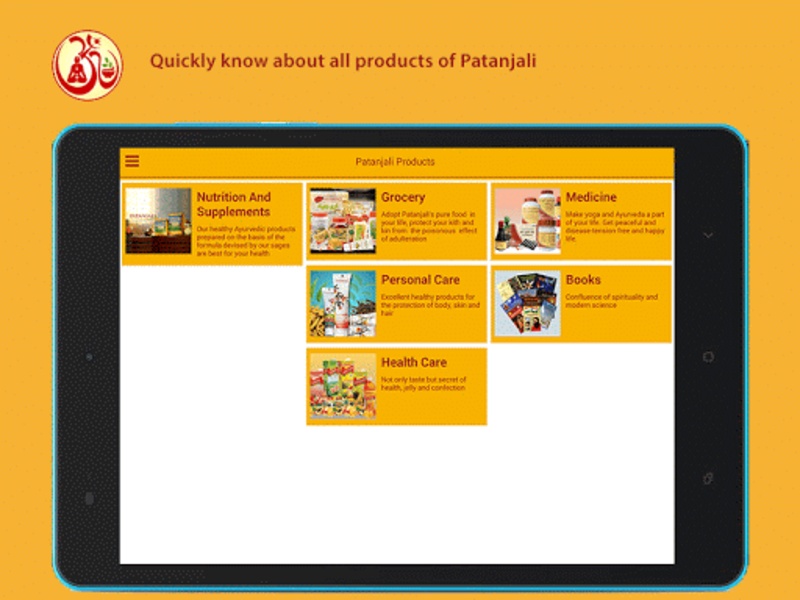
Task: Tap the tablet recent-apps bezel button
Action: coord(708,478)
